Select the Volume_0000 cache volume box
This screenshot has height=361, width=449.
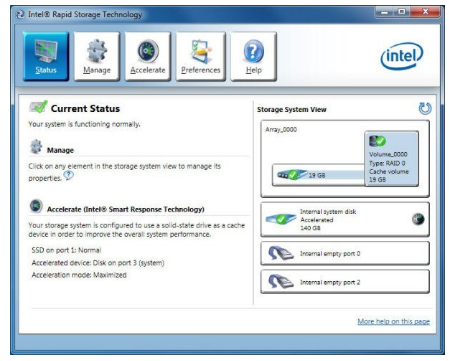[391, 159]
